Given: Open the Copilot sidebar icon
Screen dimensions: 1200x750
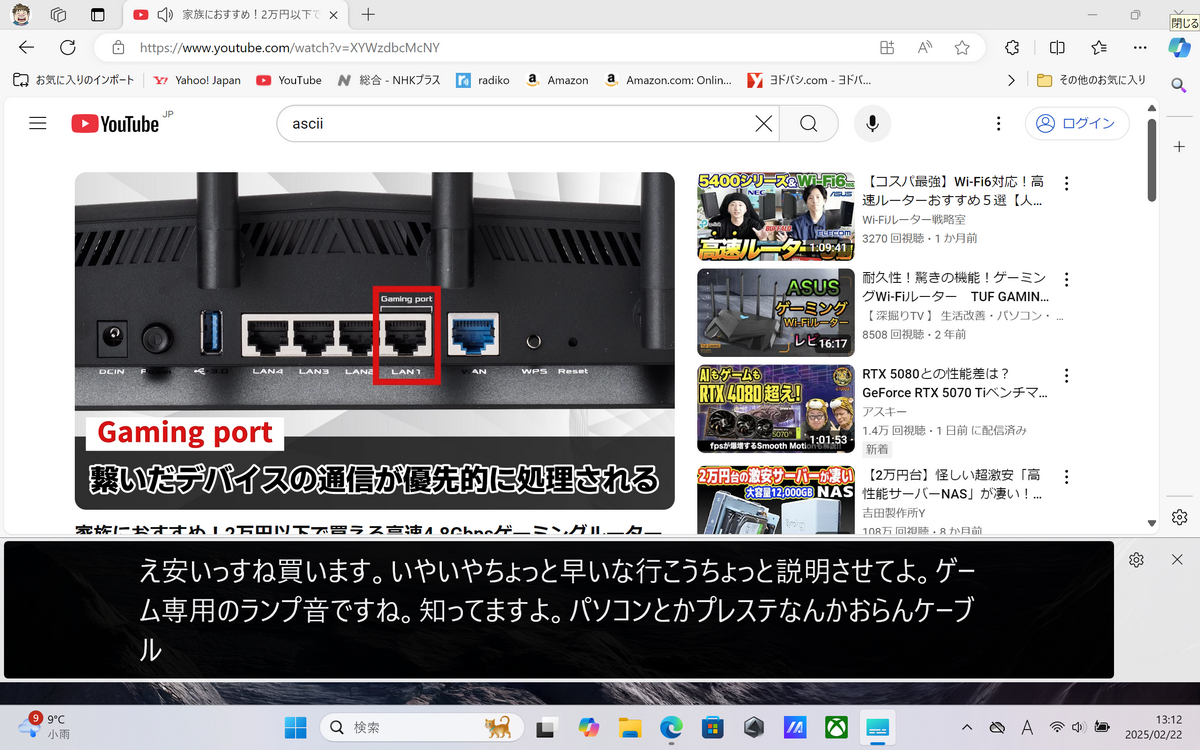Looking at the screenshot, I should click(1180, 47).
